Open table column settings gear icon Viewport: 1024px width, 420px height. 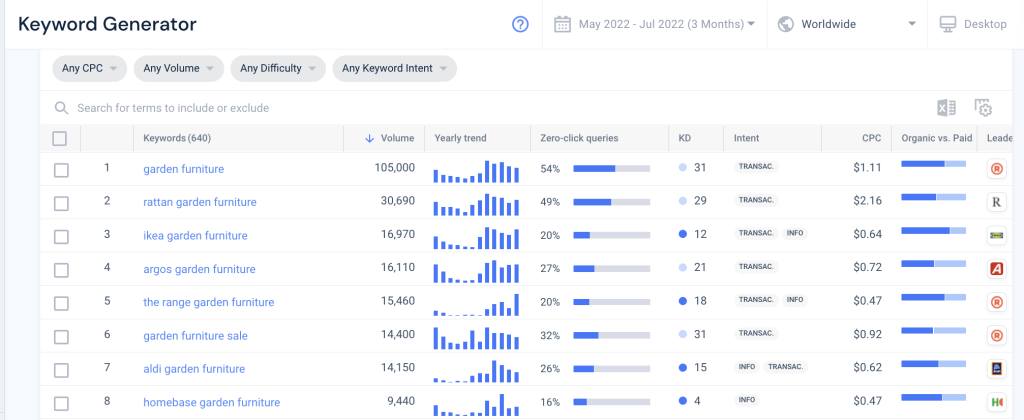point(983,108)
